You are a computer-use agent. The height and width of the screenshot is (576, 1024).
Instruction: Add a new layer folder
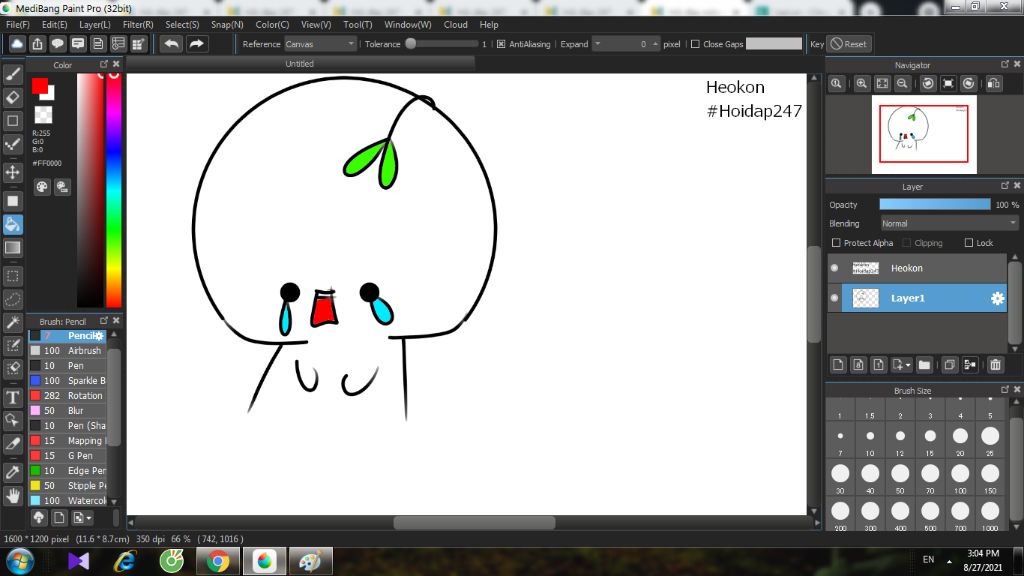pos(924,364)
